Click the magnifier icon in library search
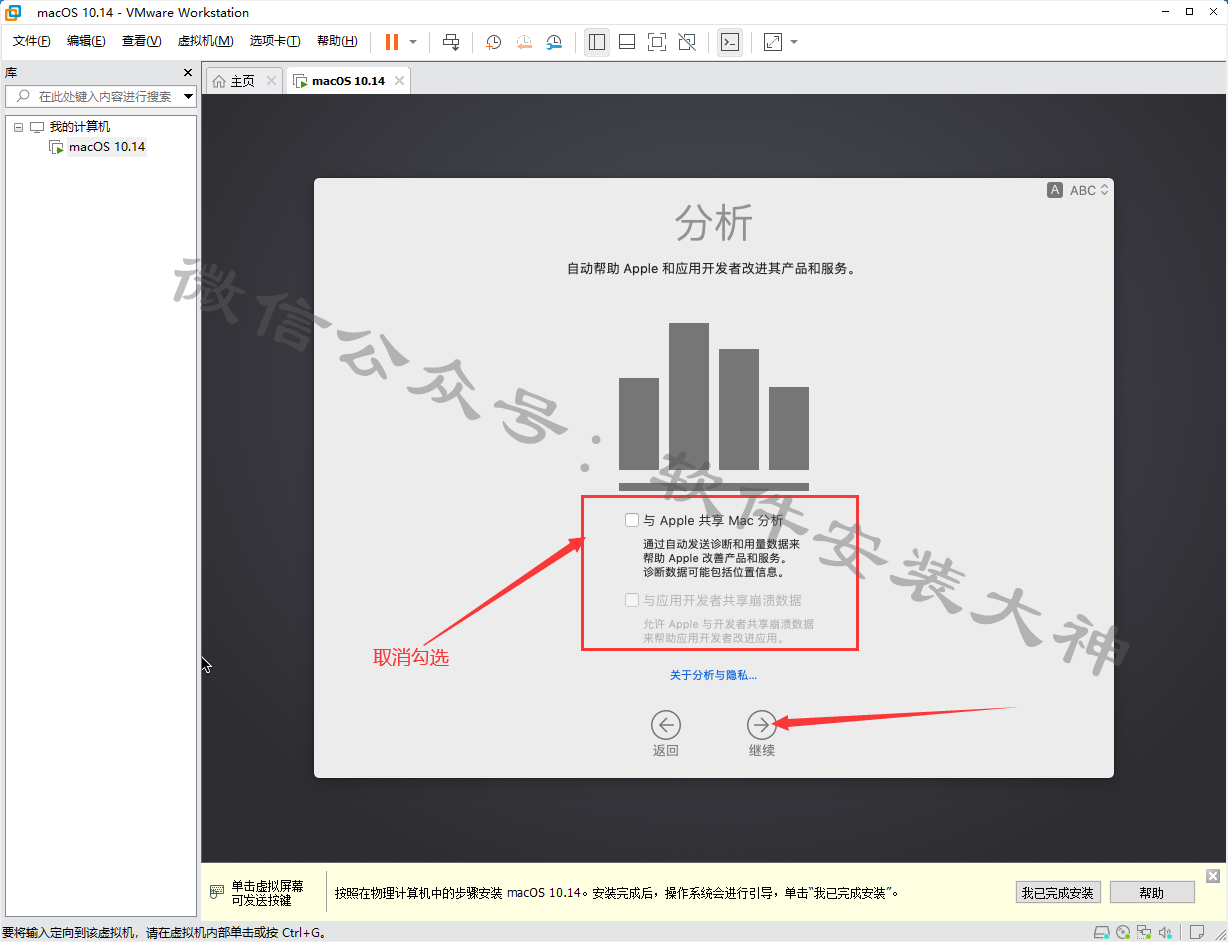Screen dimensions: 1228x942 click(x=23, y=96)
